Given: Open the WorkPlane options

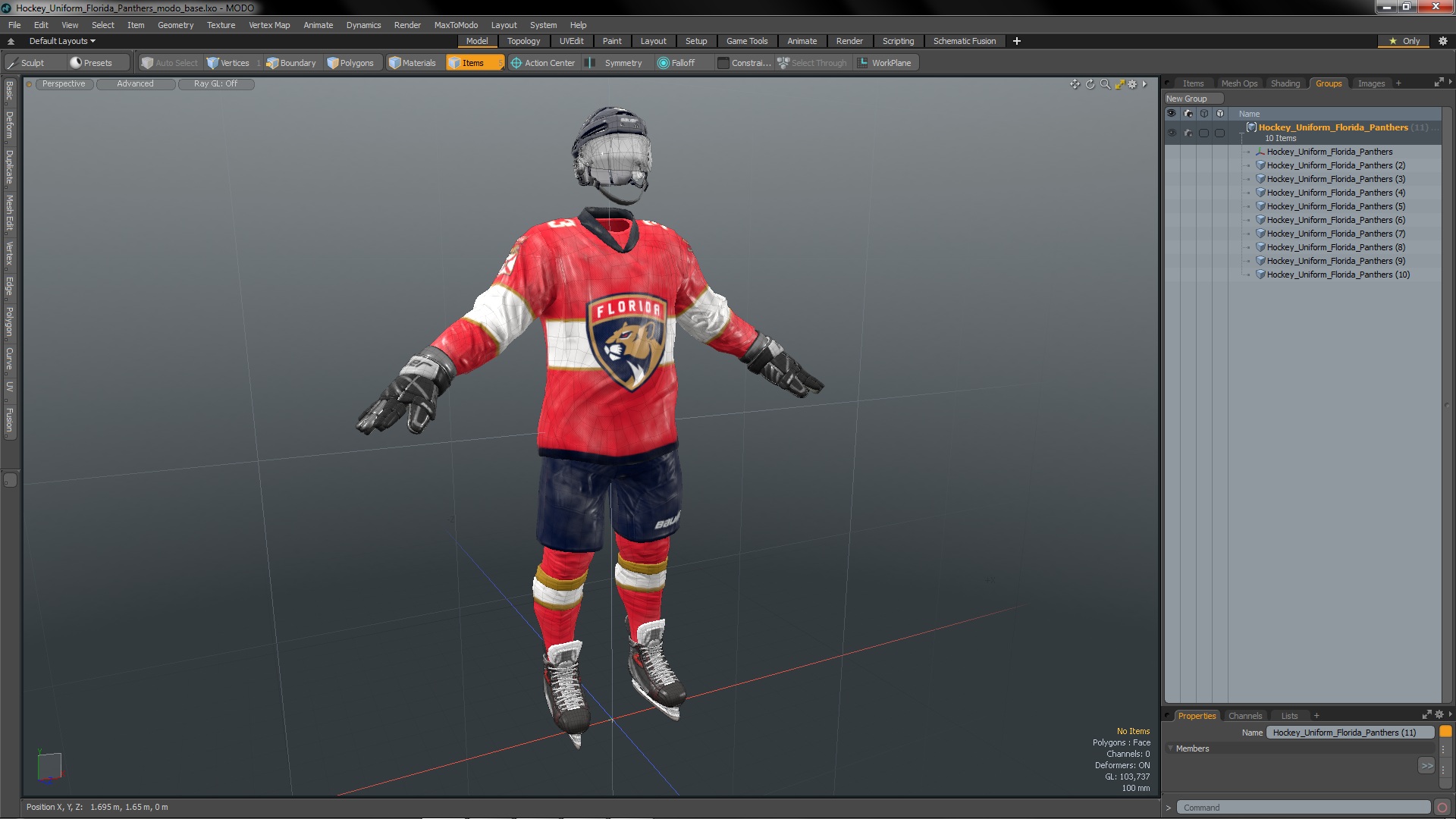Looking at the screenshot, I should pos(885,63).
